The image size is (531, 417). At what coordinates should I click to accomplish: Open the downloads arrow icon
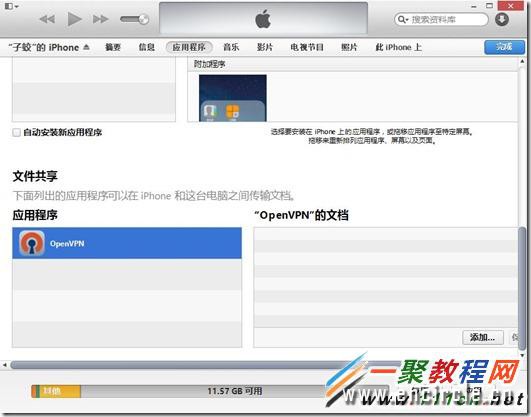[502, 19]
